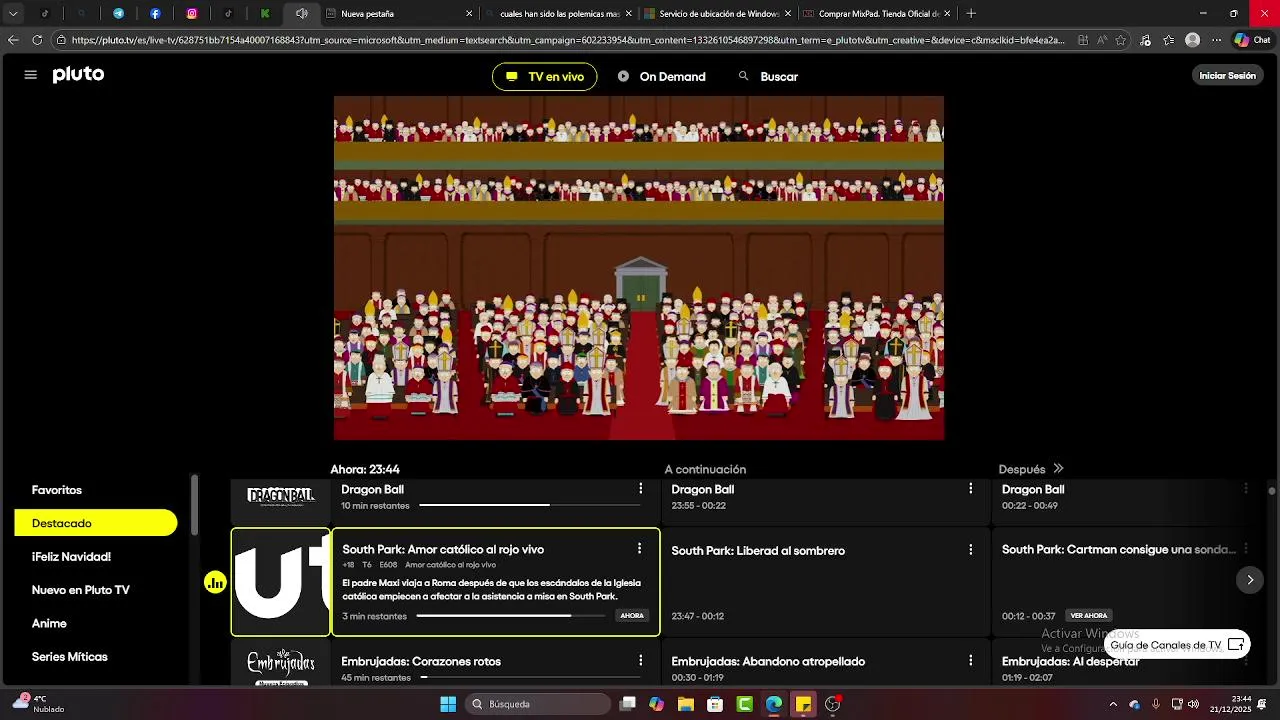Switch to cuales han sido las polemicas tab
This screenshot has width=1280, height=720.
click(x=557, y=14)
